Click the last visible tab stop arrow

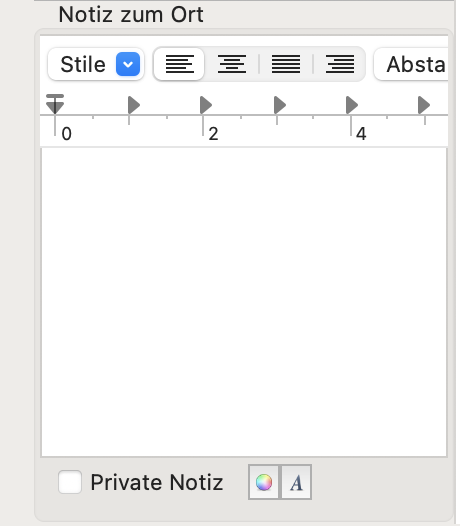click(424, 105)
